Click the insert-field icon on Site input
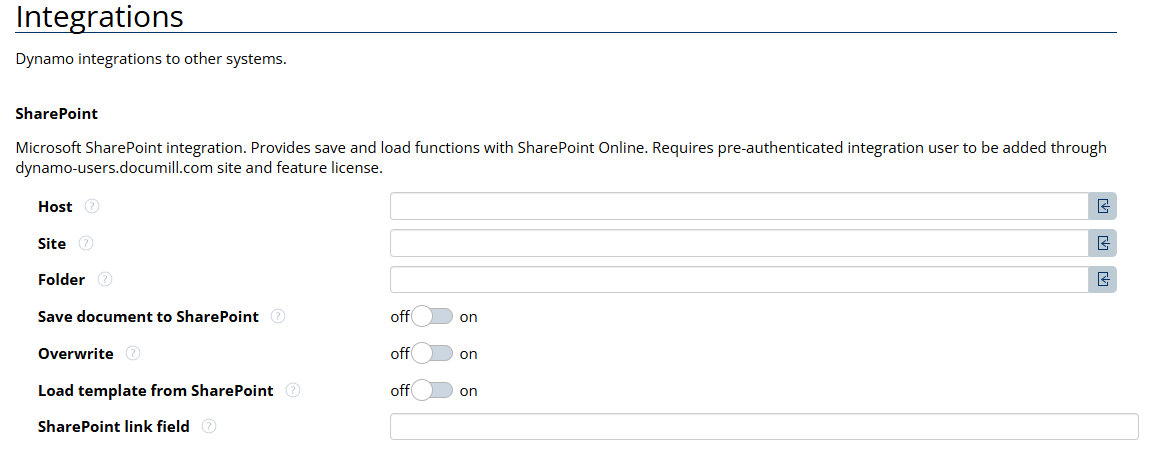This screenshot has height=456, width=1149. point(1103,244)
